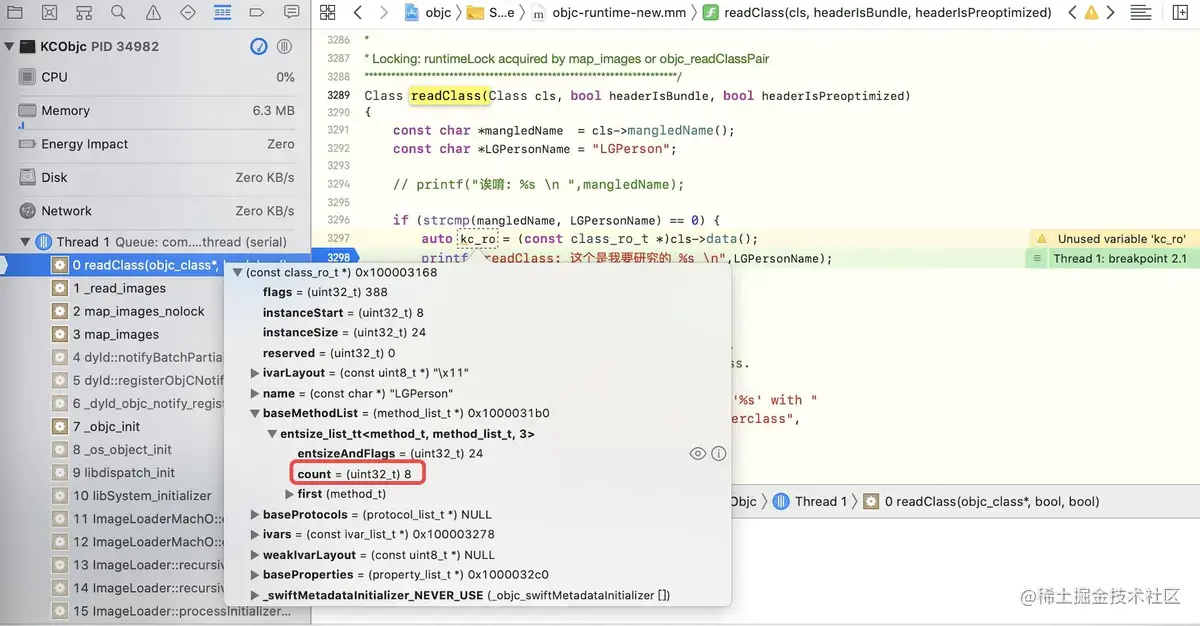Screen dimensions: 1200x626
Task: Go back in editor history
Action: 357,13
